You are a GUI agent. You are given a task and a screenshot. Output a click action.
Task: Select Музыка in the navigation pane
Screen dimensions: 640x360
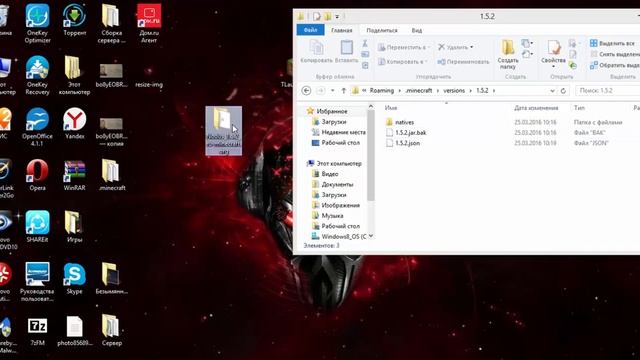(328, 216)
